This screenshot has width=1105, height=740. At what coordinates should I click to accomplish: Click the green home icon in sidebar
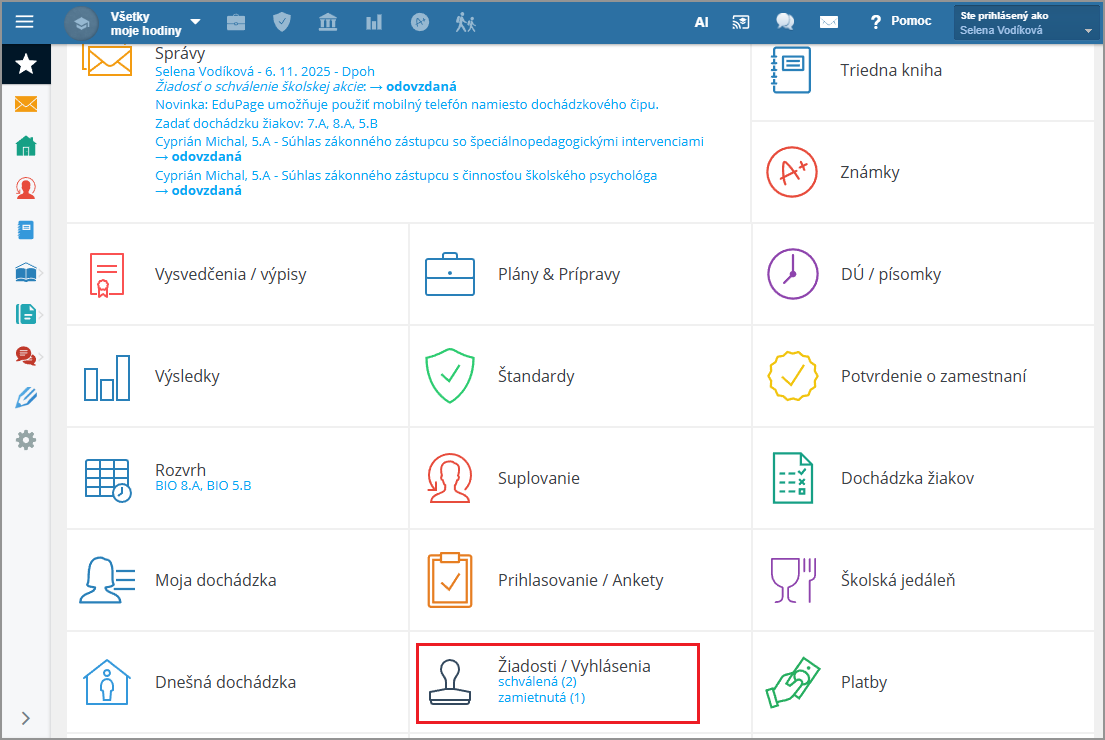pos(26,146)
